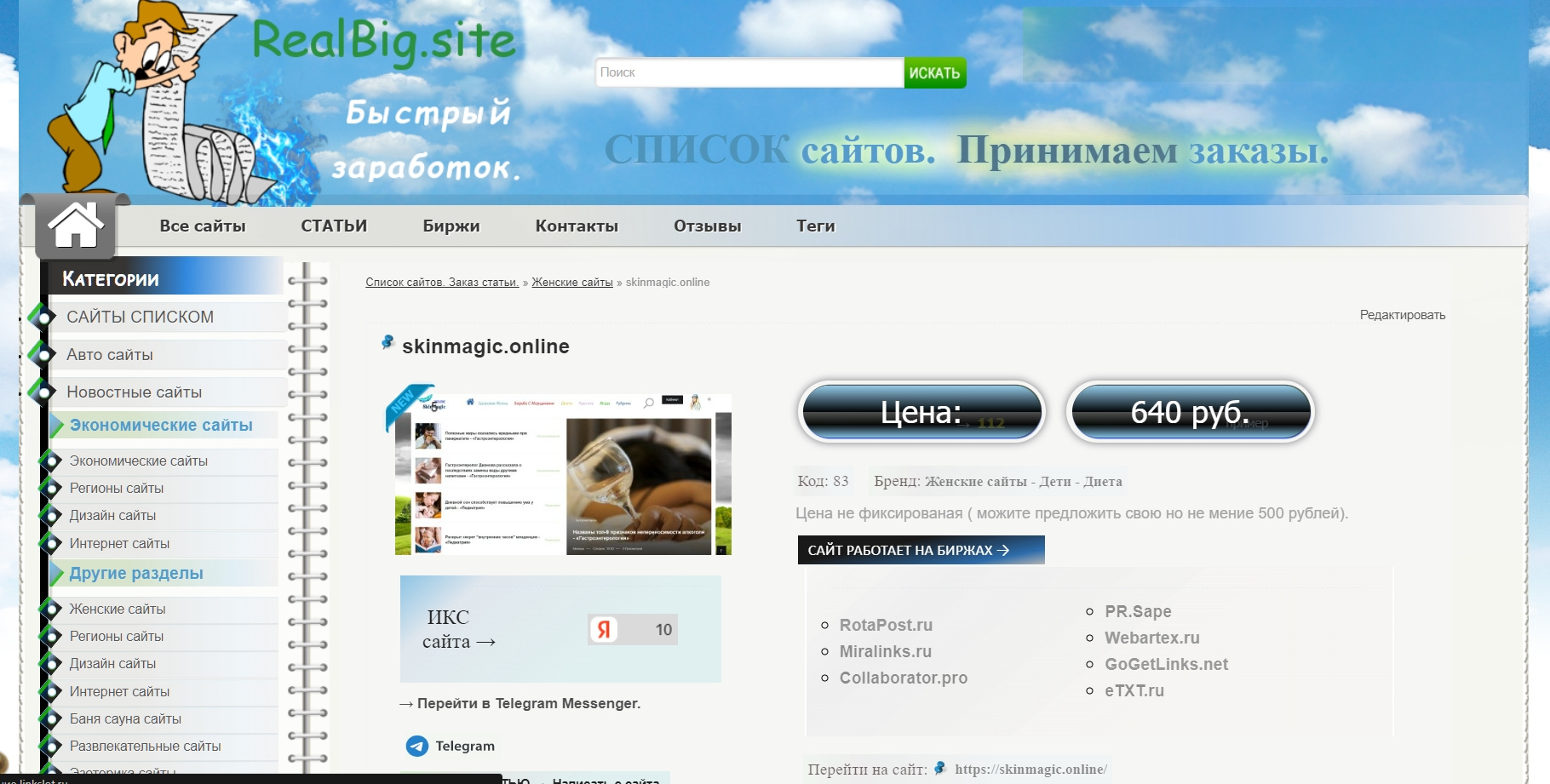
Task: Click the Другие разделы section heading
Action: (x=136, y=574)
